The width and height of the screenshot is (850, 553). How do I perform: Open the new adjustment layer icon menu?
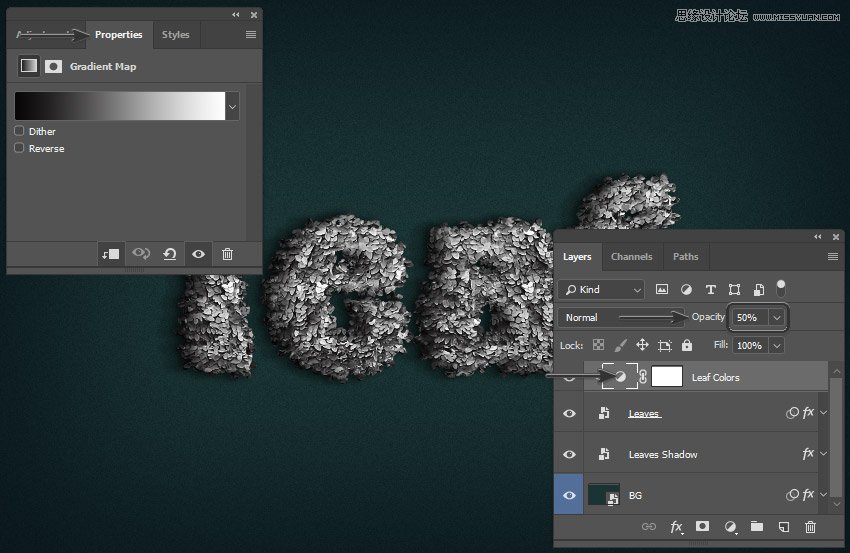730,526
